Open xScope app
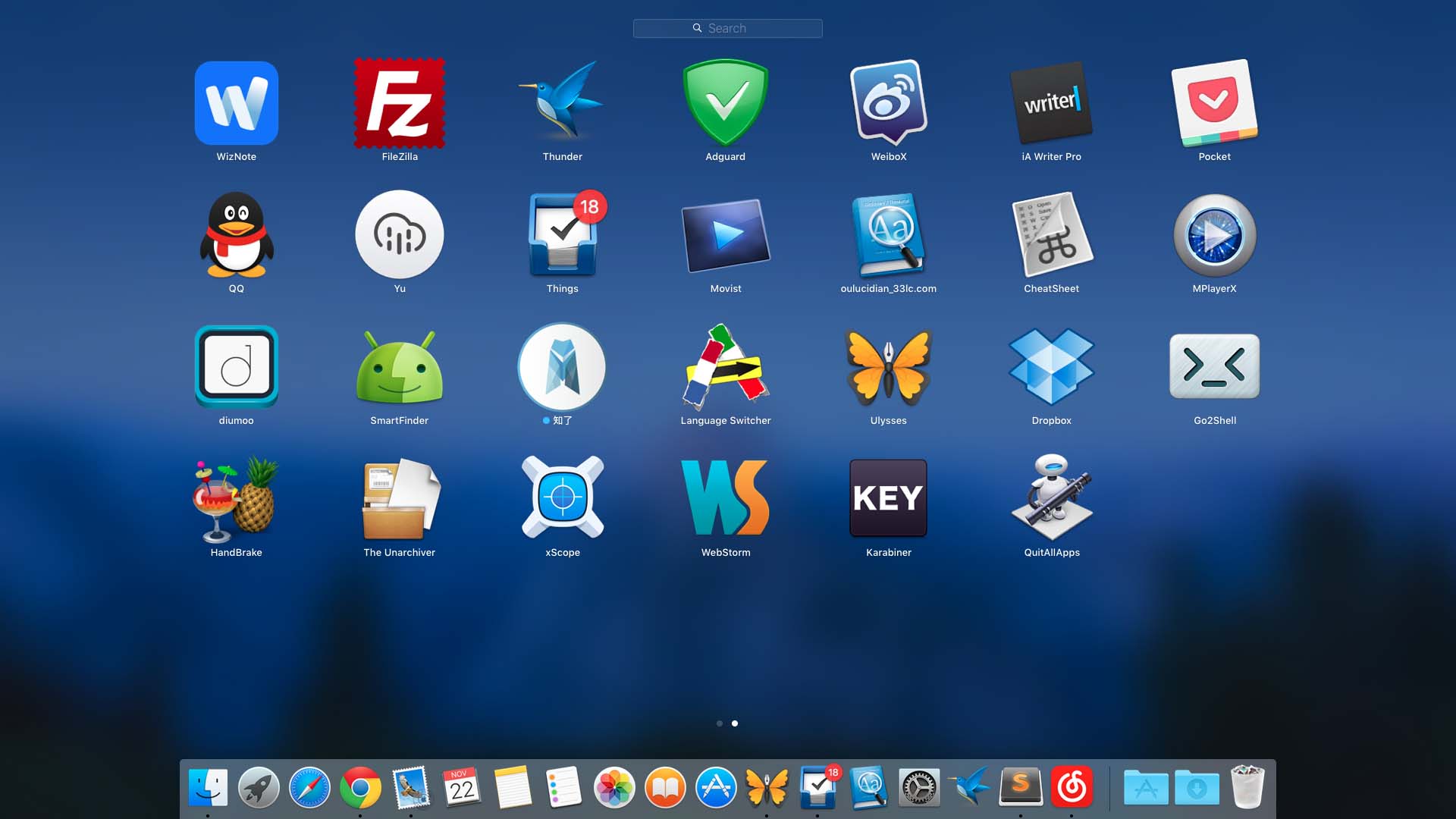The width and height of the screenshot is (1456, 819). pyautogui.click(x=563, y=497)
